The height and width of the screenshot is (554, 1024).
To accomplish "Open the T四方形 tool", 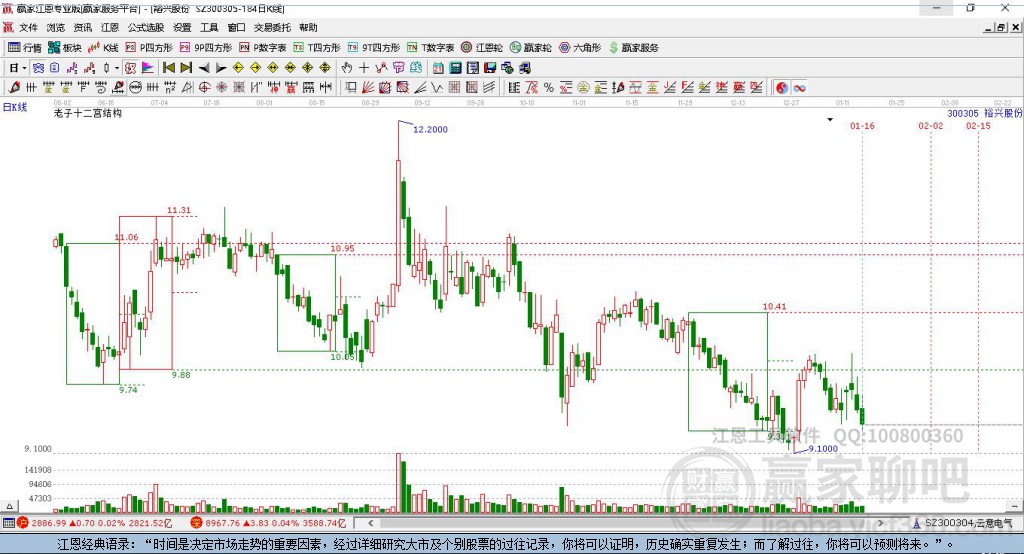I will tap(317, 48).
